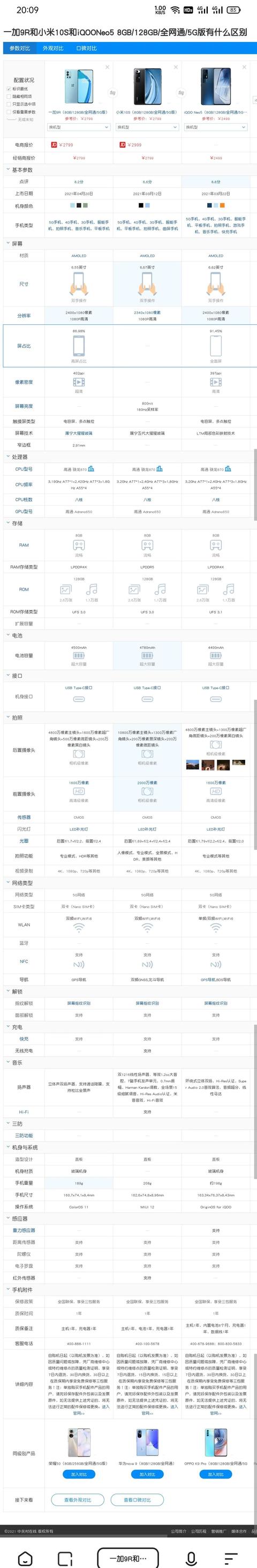
Task: Open 换机型 dropdown under 一加9R
Action: tap(79, 127)
